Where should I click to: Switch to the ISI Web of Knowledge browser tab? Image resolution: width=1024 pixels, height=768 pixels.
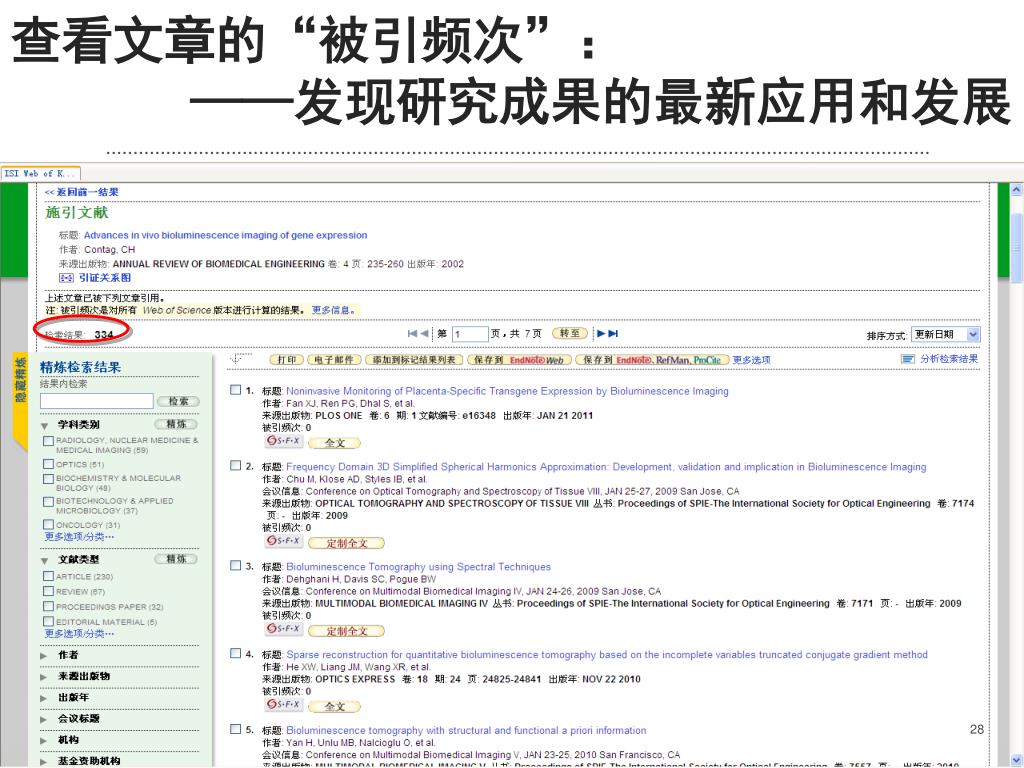click(39, 173)
